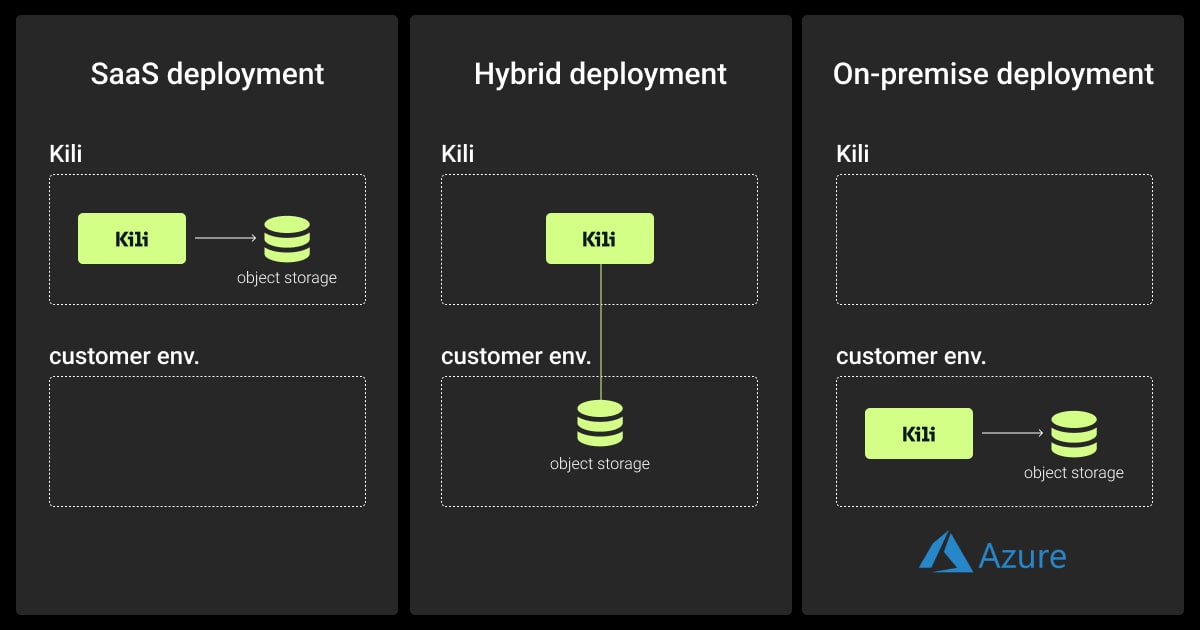Click the arrow between Kili and storage in SaaS

click(226, 238)
